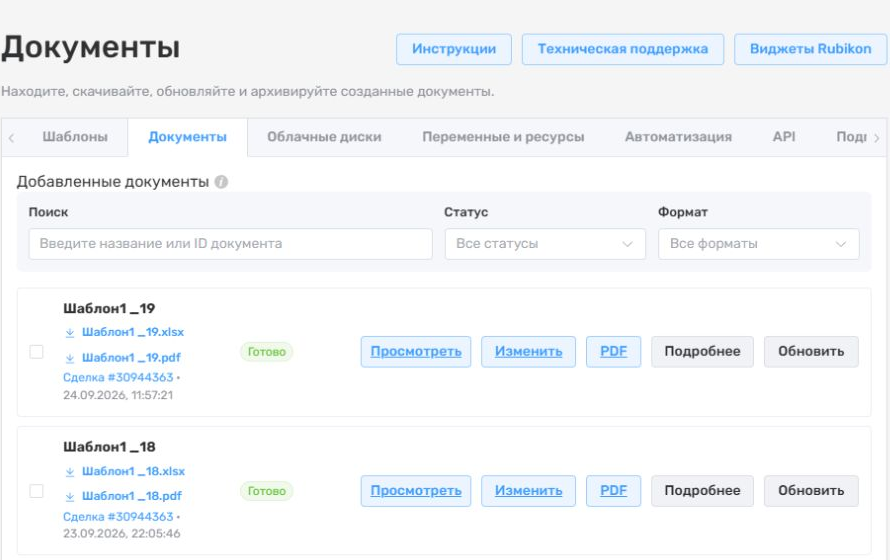Switch to the API tab
890x560 pixels.
784,137
